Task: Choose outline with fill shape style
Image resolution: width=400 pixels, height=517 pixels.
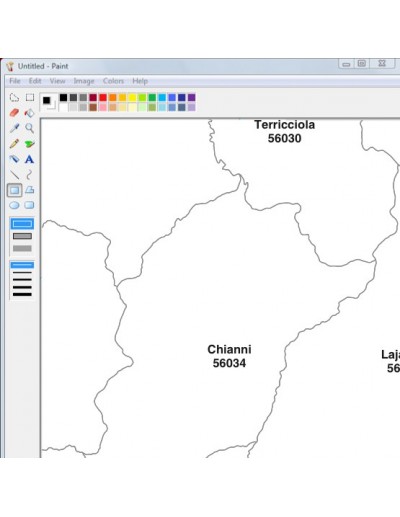Action: pos(22,236)
